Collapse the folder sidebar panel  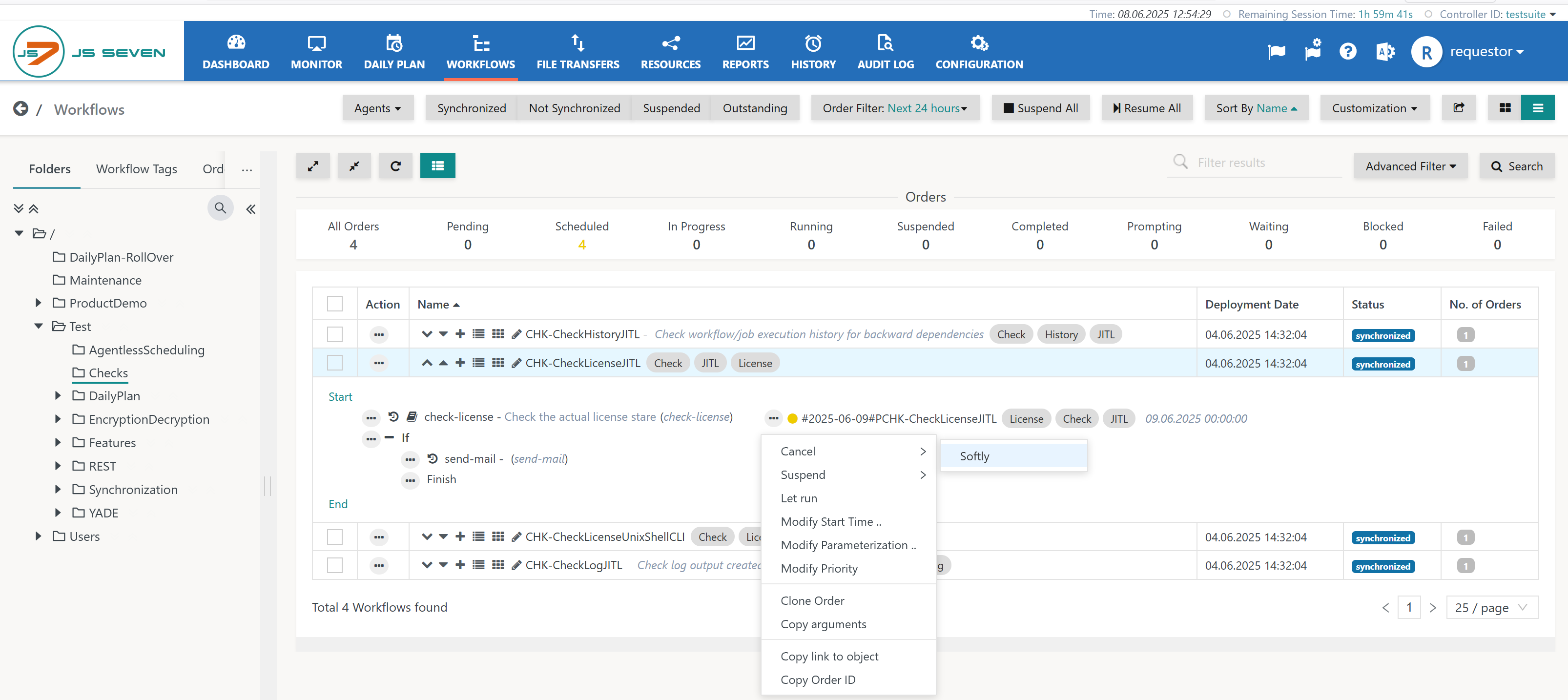(x=251, y=209)
